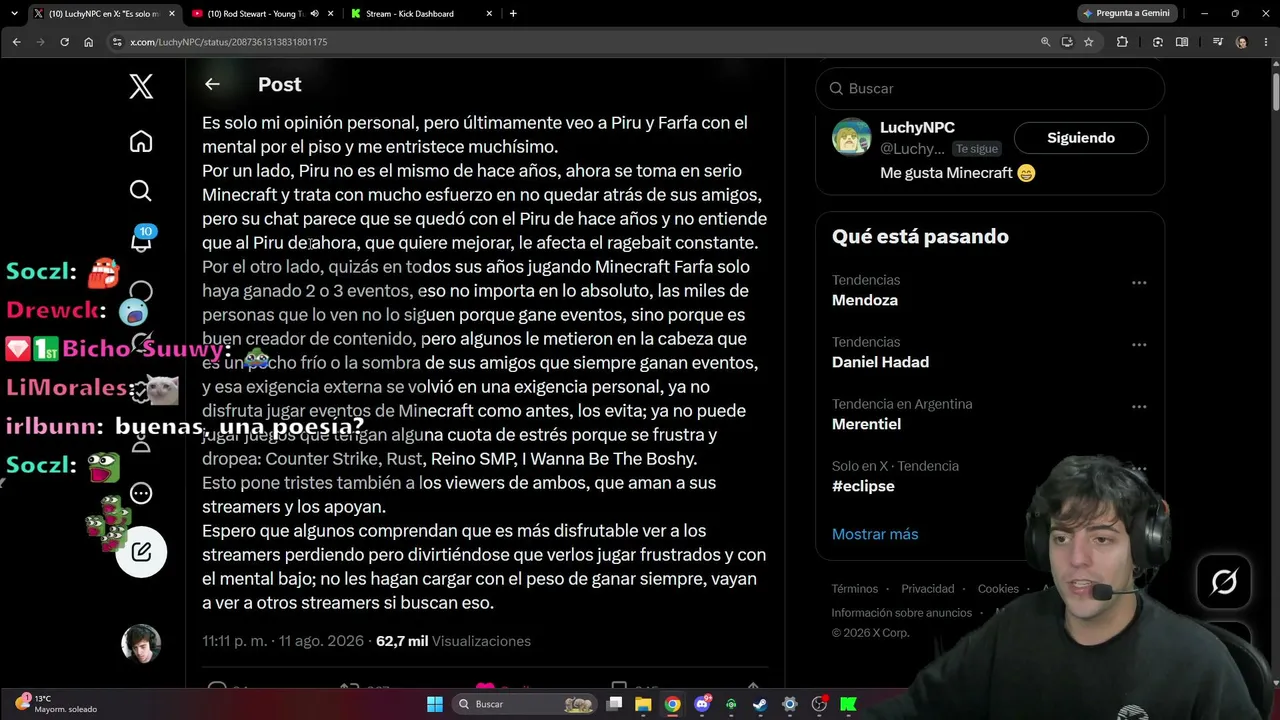1280x720 pixels.
Task: Open the Chrome extensions puzzle icon
Action: click(1122, 42)
